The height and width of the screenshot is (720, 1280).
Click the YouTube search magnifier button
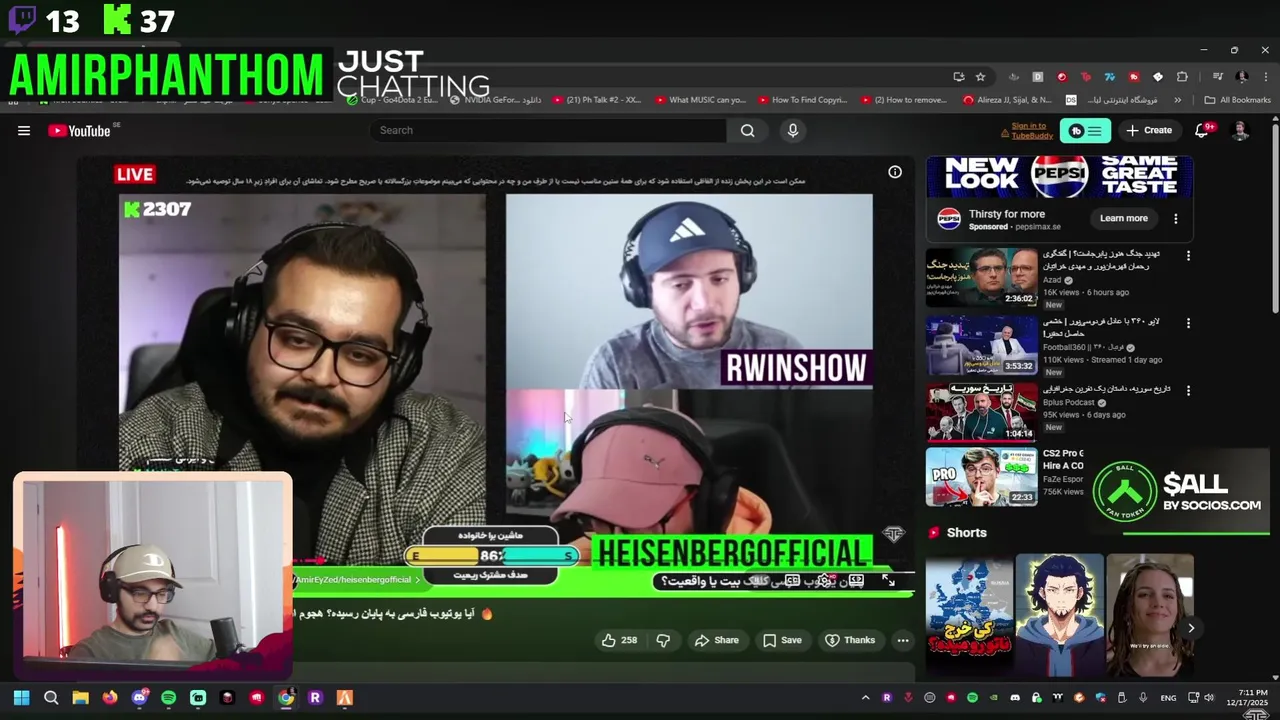(x=747, y=130)
